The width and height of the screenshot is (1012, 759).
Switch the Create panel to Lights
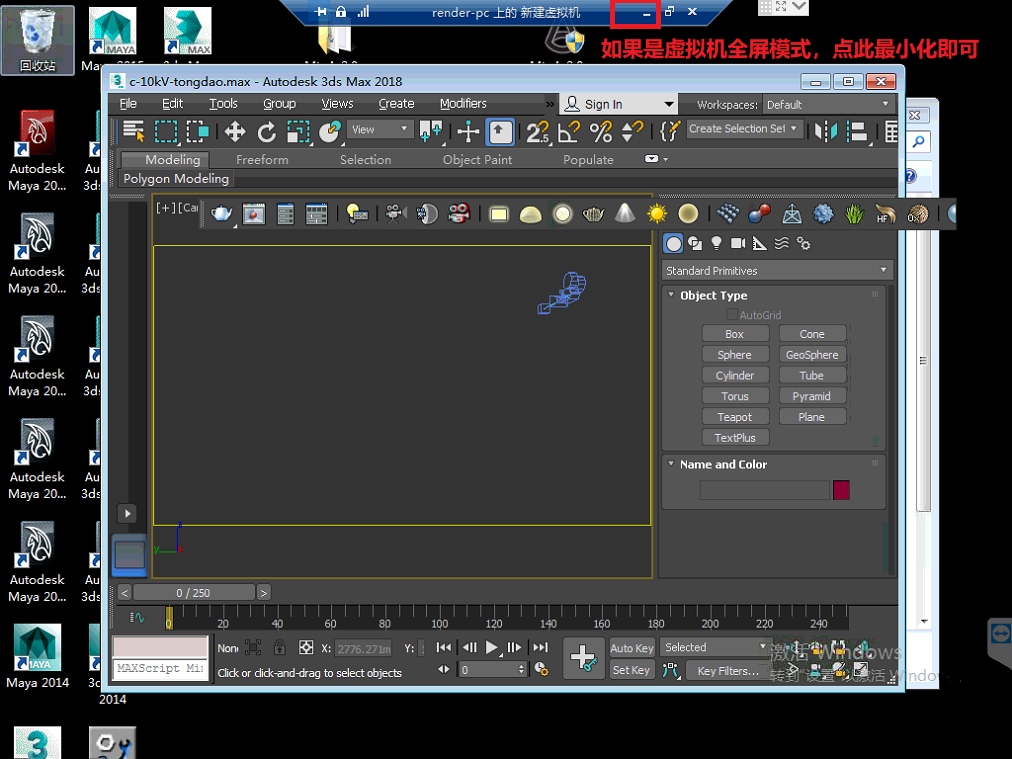coord(716,243)
